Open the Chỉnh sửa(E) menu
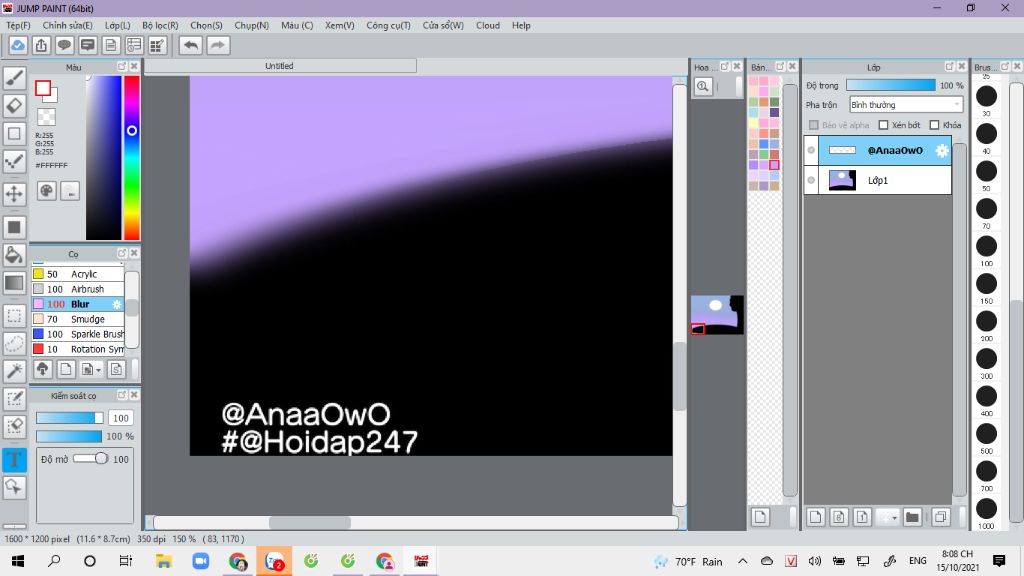 pyautogui.click(x=67, y=25)
